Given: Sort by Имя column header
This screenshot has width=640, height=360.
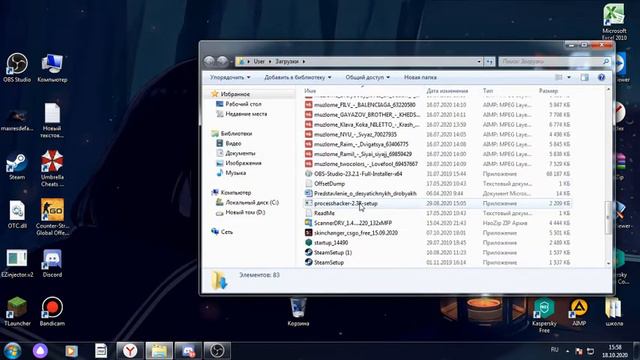Looking at the screenshot, I should pos(310,91).
